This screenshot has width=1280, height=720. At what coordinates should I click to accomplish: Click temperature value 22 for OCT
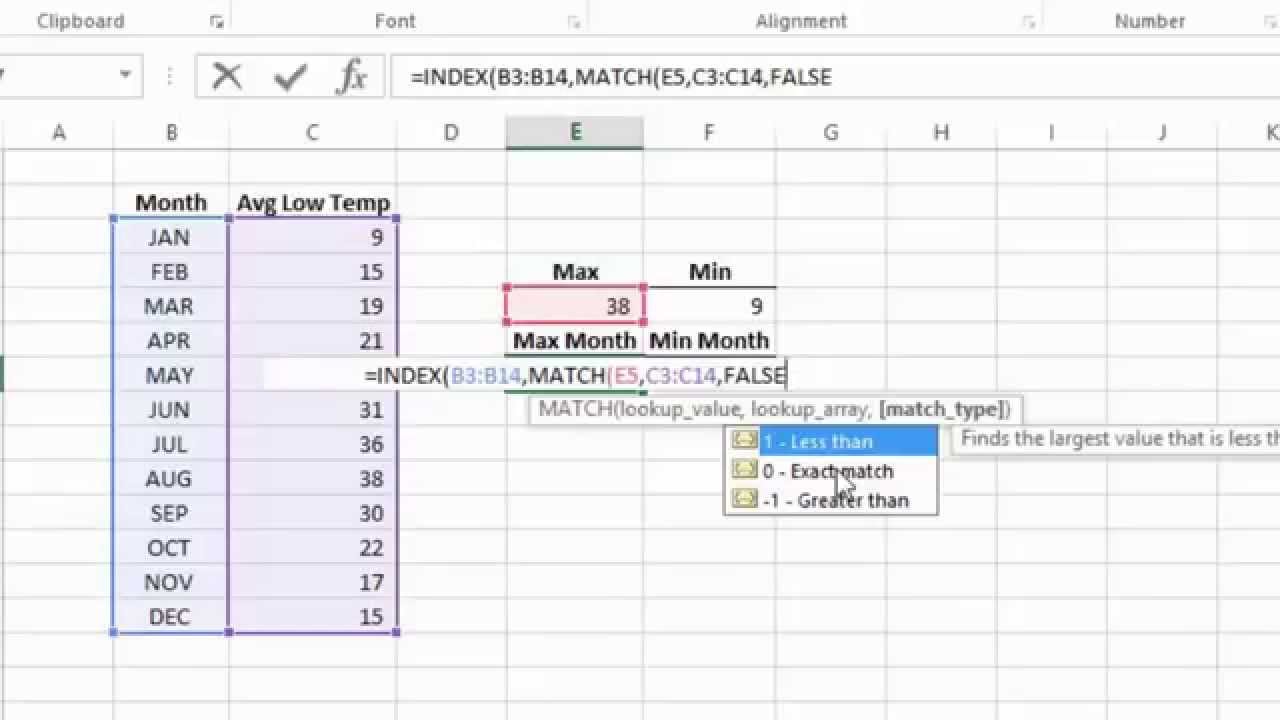tap(313, 548)
